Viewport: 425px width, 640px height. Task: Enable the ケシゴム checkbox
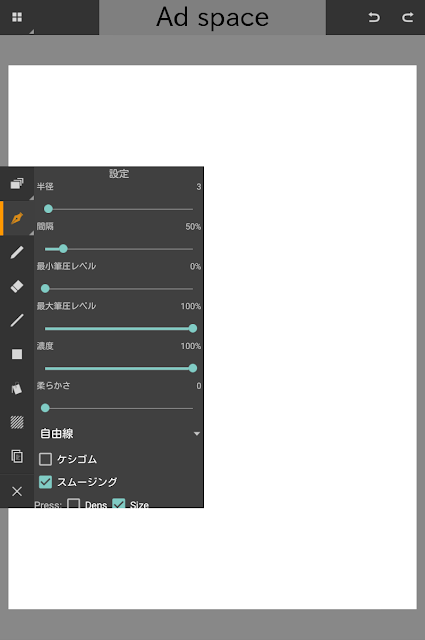(x=45, y=459)
